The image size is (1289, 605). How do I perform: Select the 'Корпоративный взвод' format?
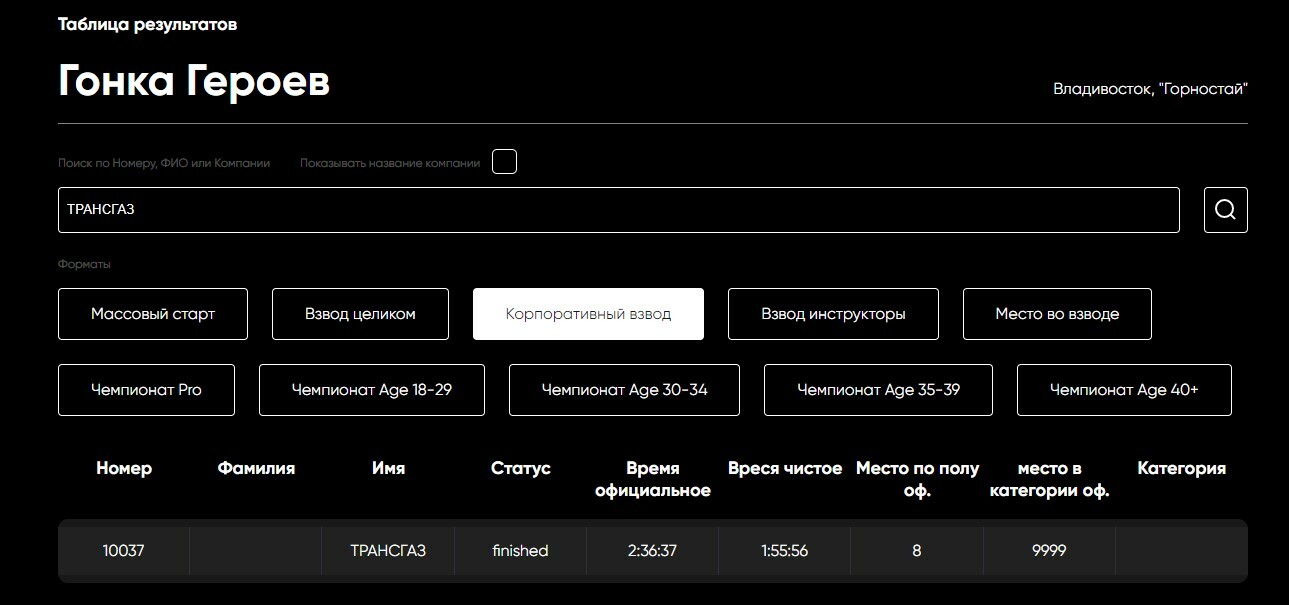point(588,314)
